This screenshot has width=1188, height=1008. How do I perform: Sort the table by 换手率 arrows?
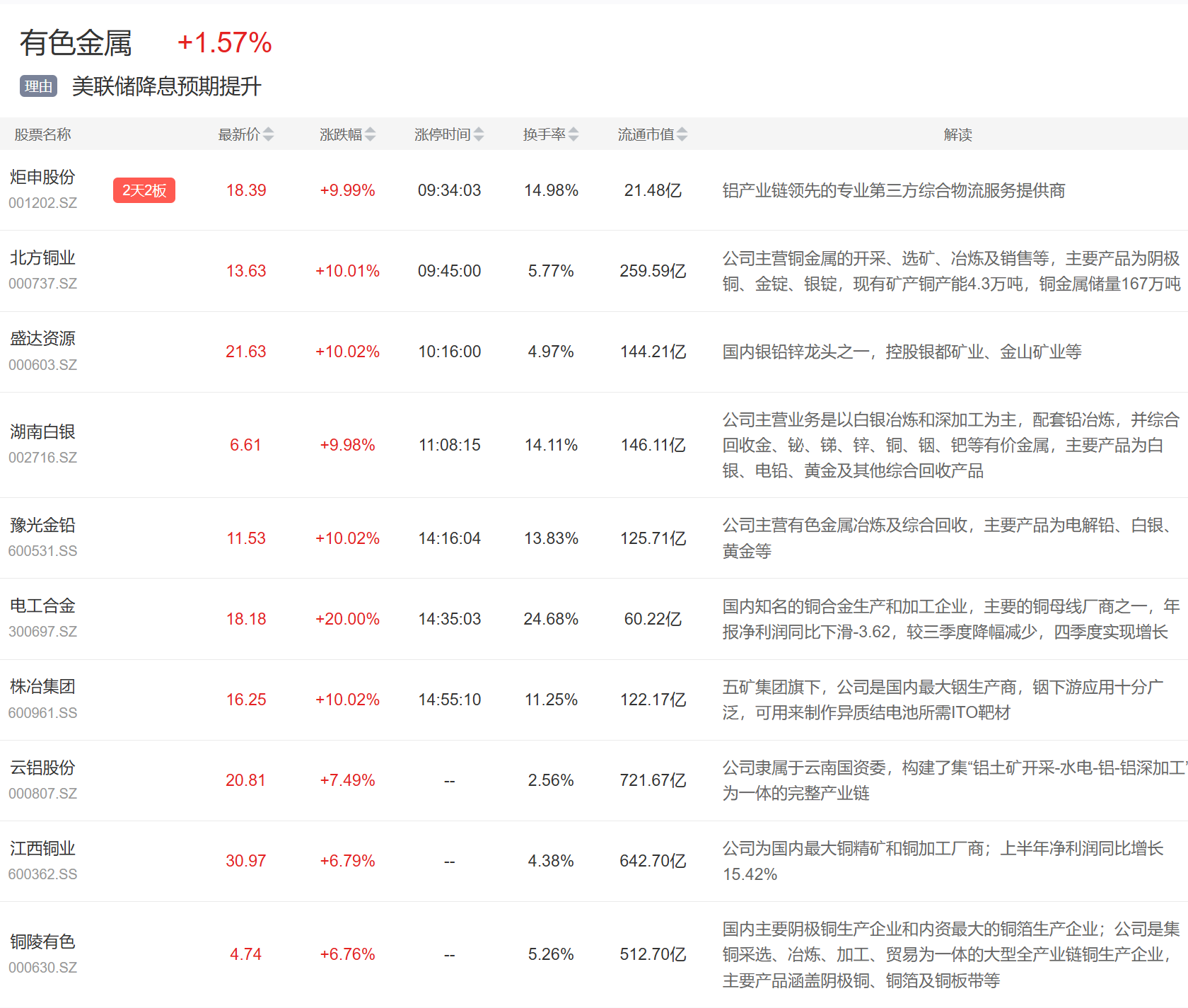(x=573, y=134)
